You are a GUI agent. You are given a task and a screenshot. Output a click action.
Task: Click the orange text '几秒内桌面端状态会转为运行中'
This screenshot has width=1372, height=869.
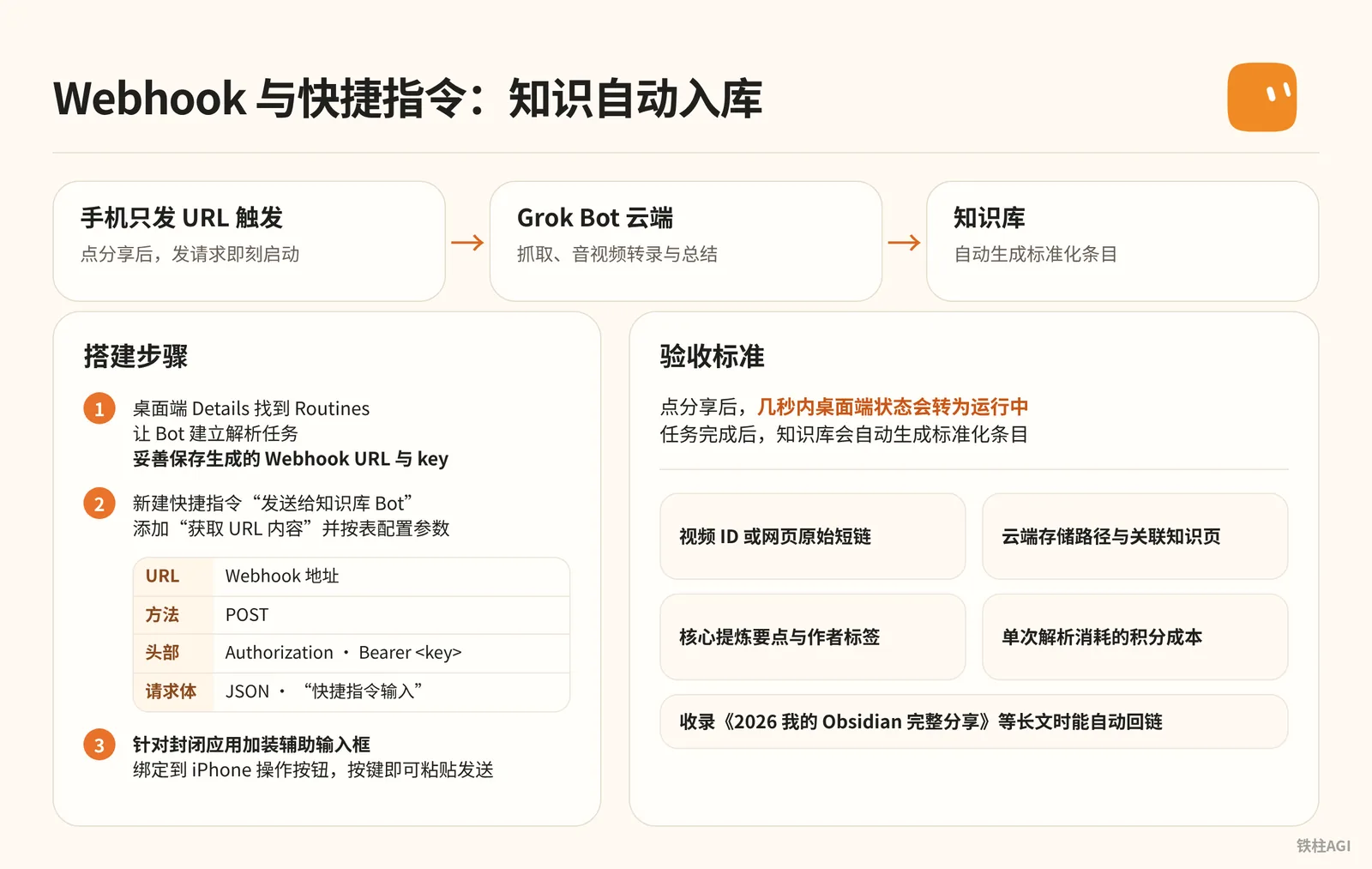(893, 407)
